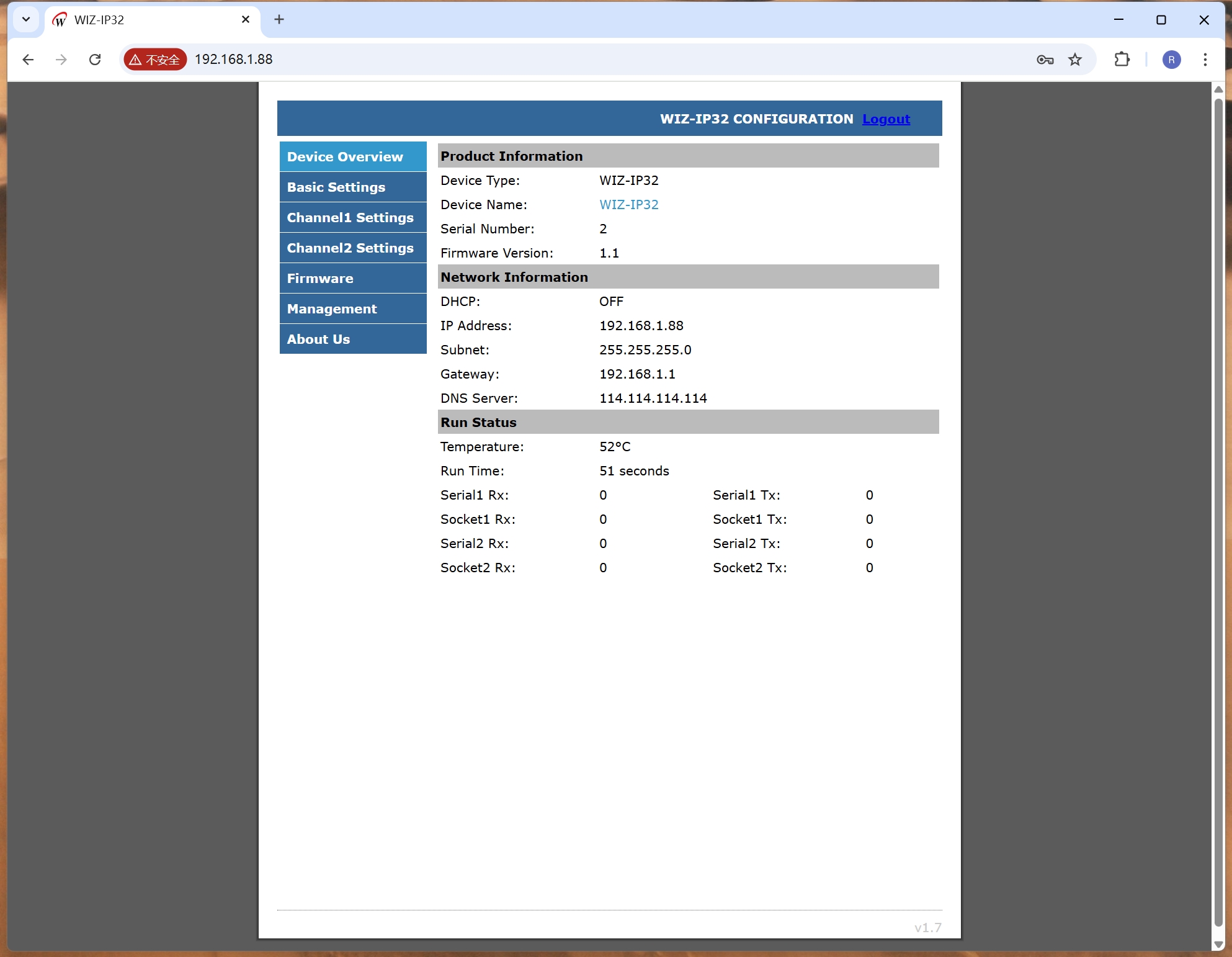
Task: Open the extensions puzzle icon
Action: coord(1122,60)
